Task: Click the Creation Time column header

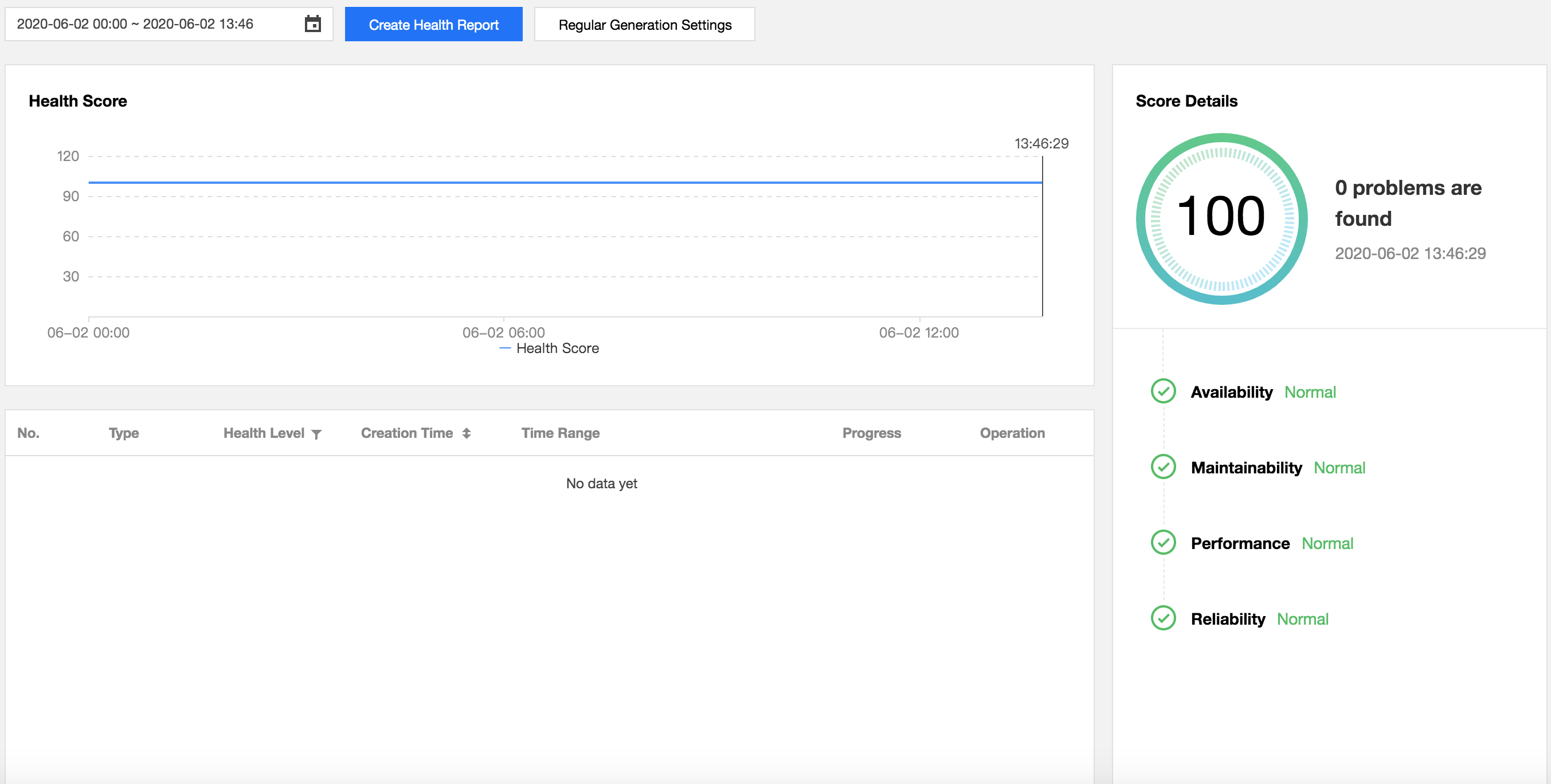Action: [x=406, y=433]
